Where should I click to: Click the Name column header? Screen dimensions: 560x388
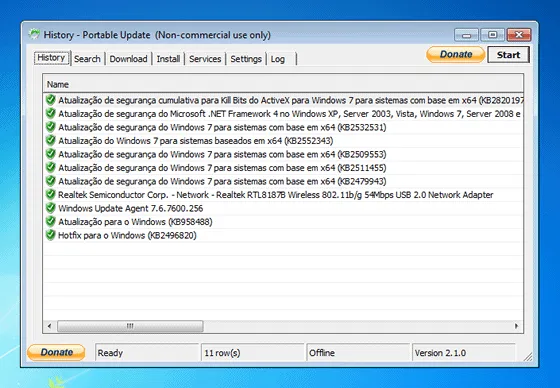[x=283, y=84]
